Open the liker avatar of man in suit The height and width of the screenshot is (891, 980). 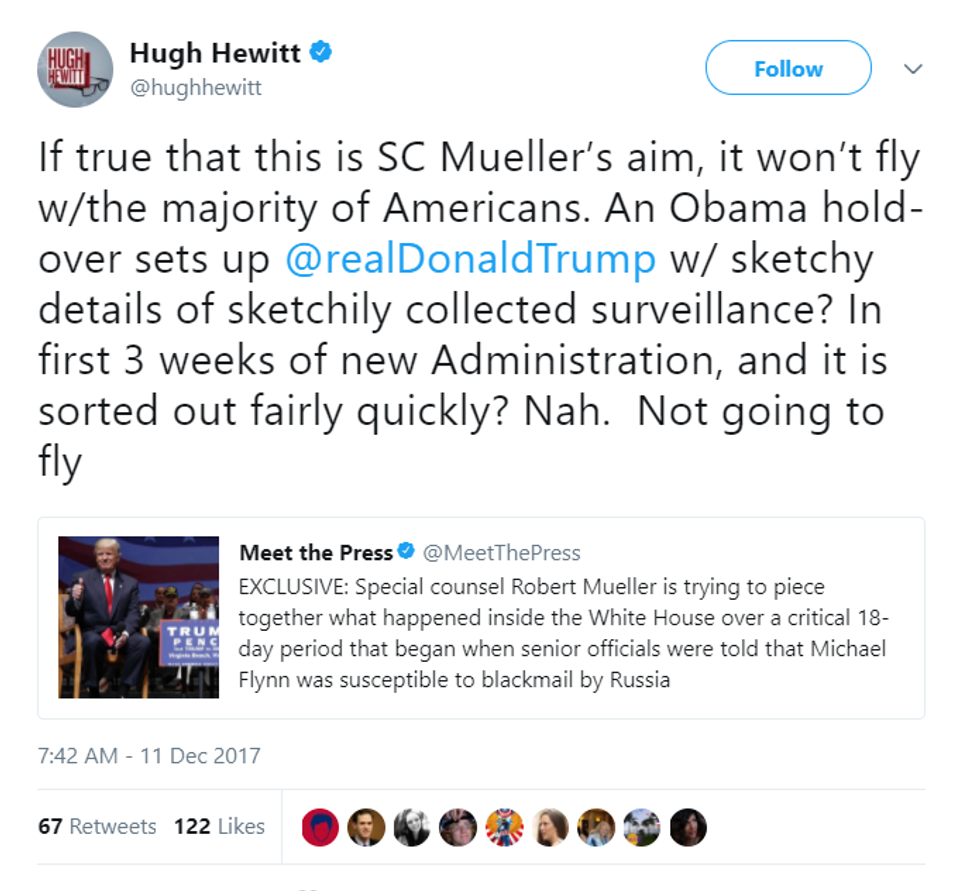[x=366, y=827]
